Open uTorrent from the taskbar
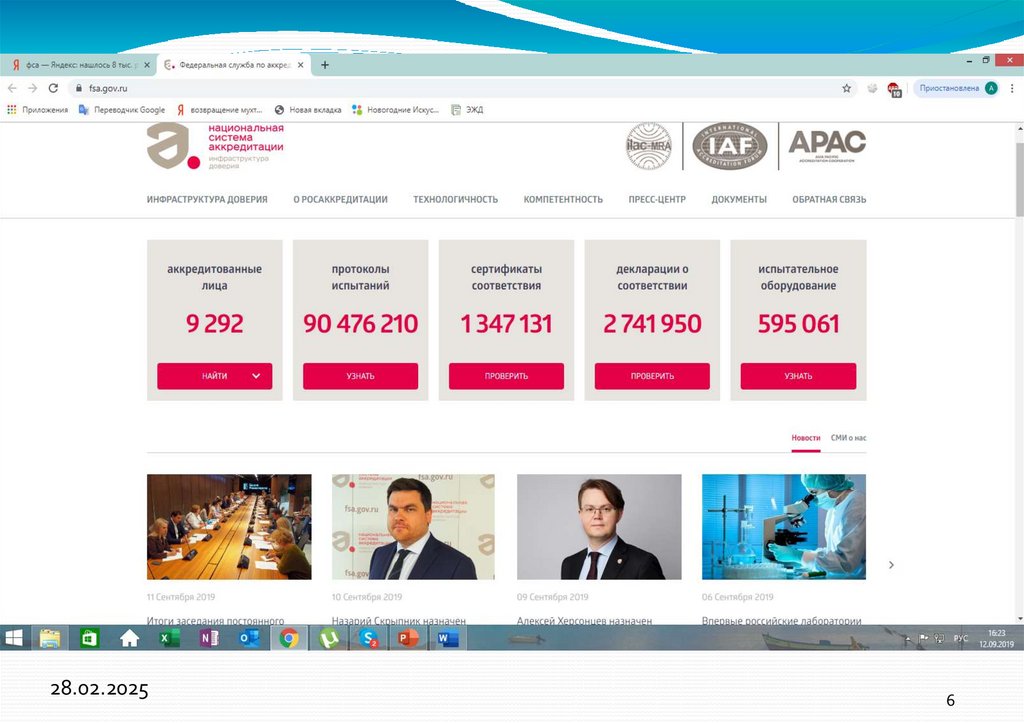This screenshot has width=1024, height=723. click(328, 638)
